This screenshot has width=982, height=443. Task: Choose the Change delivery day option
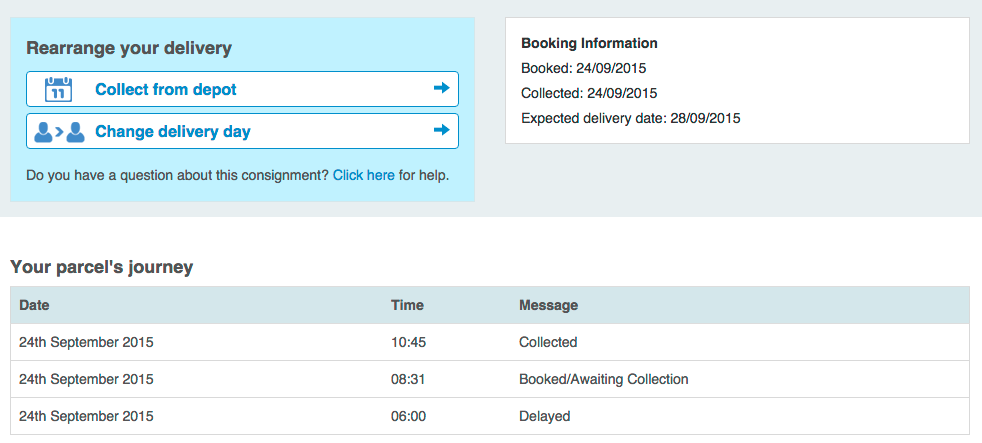[173, 131]
